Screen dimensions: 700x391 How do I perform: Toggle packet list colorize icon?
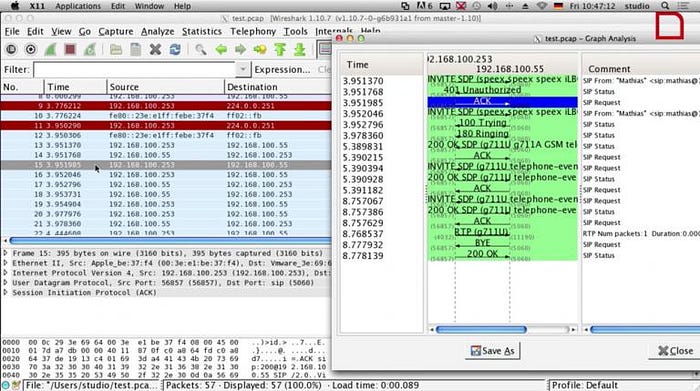click(325, 49)
